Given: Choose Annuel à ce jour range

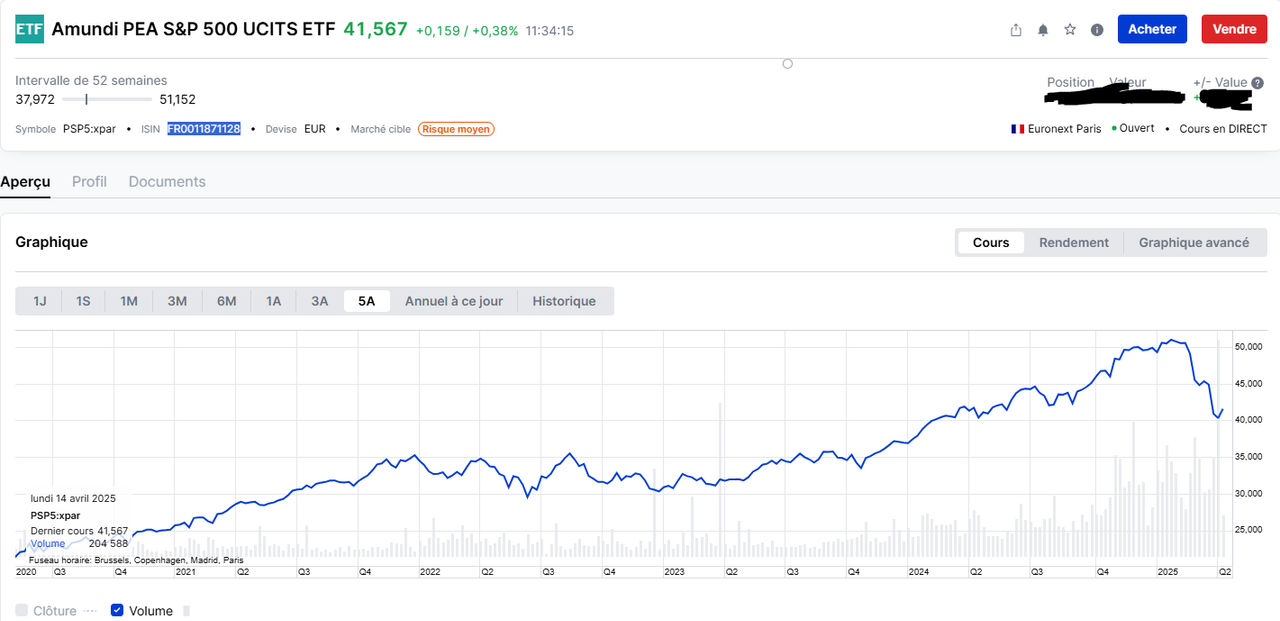Looking at the screenshot, I should point(454,301).
